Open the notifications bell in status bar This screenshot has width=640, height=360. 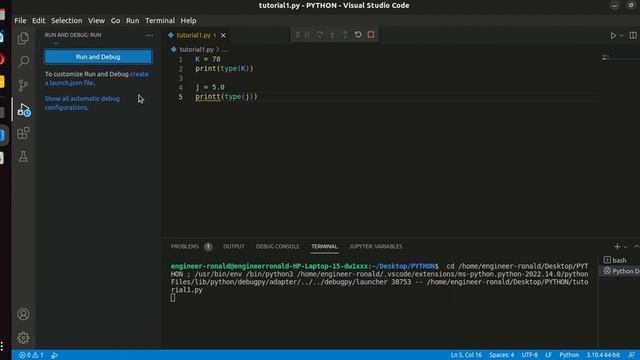click(632, 355)
